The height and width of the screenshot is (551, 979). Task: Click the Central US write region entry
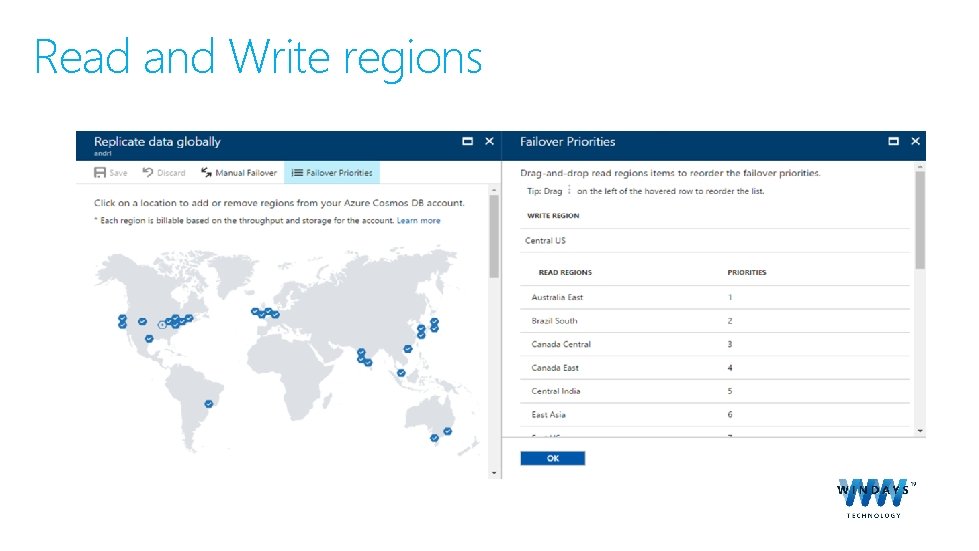click(x=714, y=241)
